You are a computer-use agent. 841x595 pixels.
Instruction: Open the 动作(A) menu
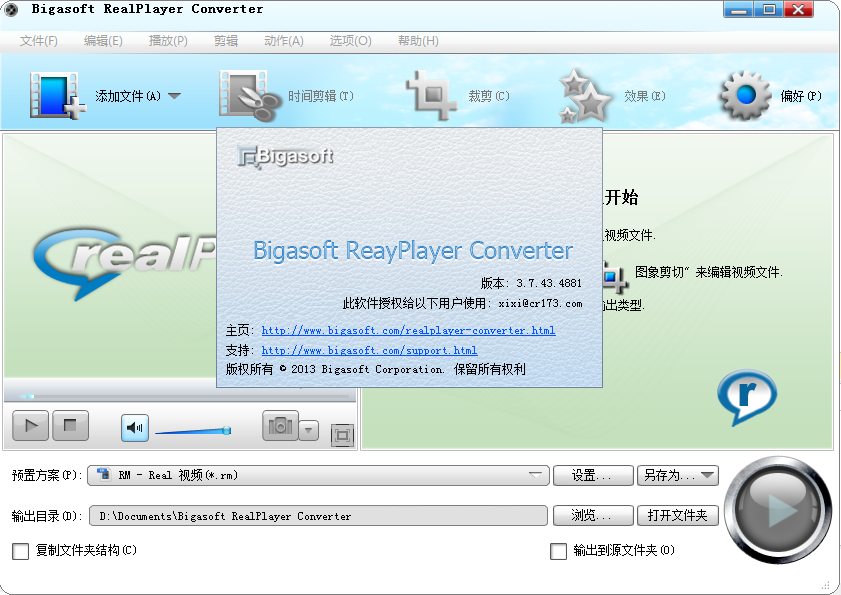[x=284, y=41]
